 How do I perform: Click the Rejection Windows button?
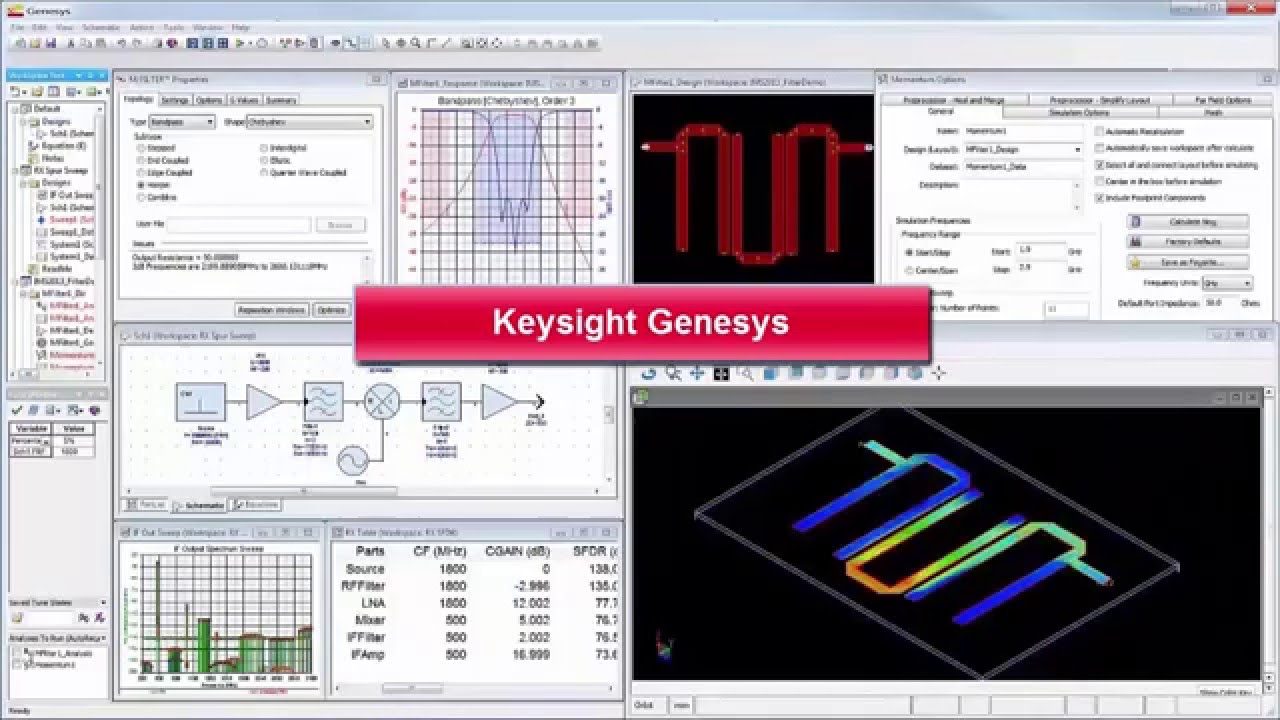click(x=272, y=310)
